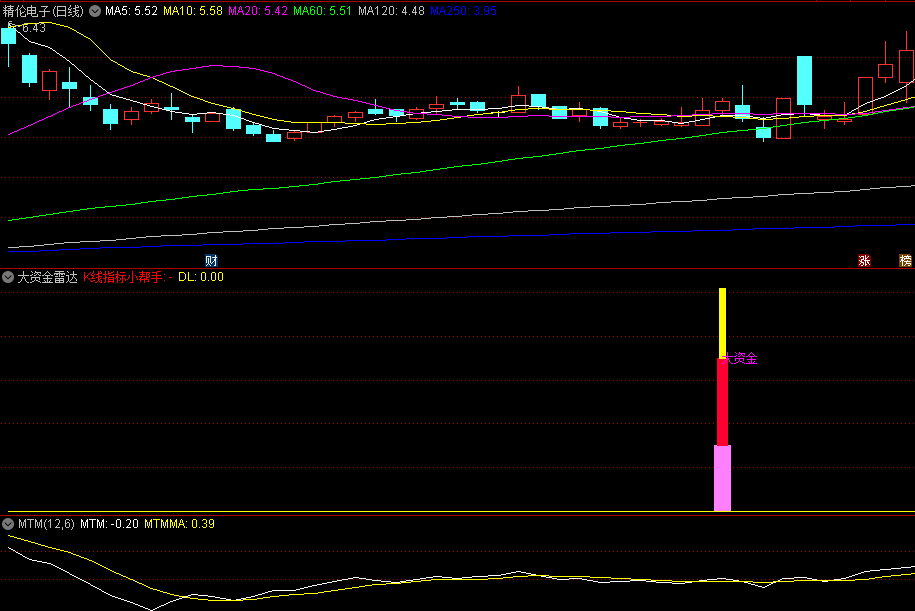Select the yellow segment of the big-fund bar
The width and height of the screenshot is (915, 611).
(x=722, y=323)
